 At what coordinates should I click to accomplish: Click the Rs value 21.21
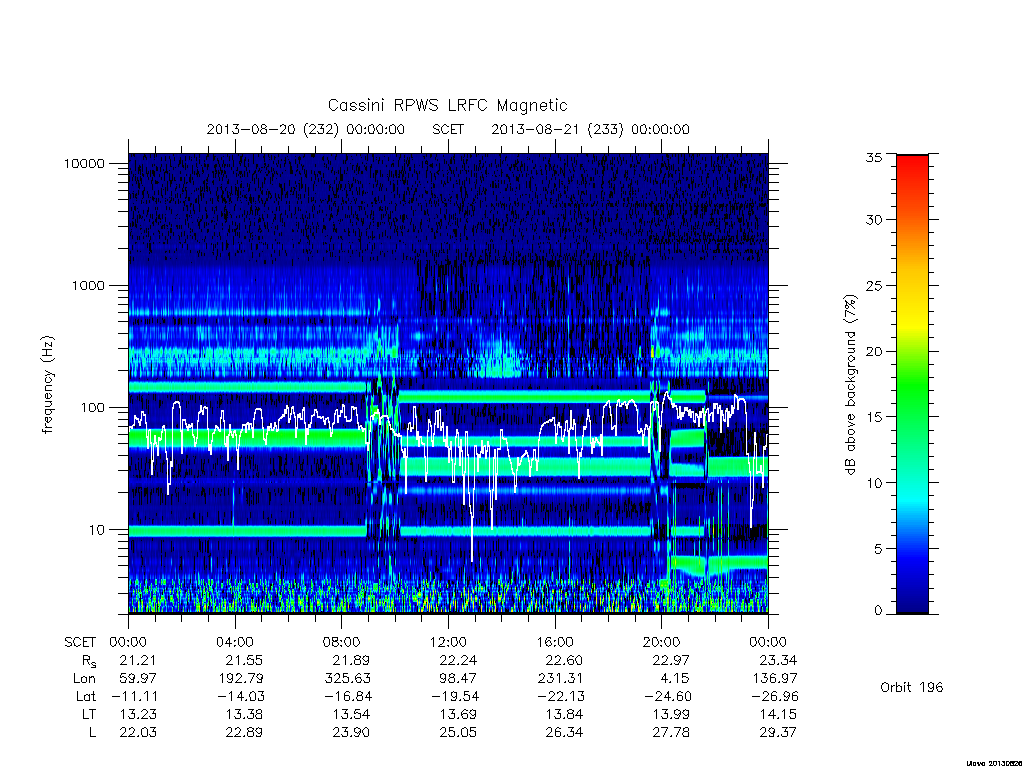click(x=138, y=660)
